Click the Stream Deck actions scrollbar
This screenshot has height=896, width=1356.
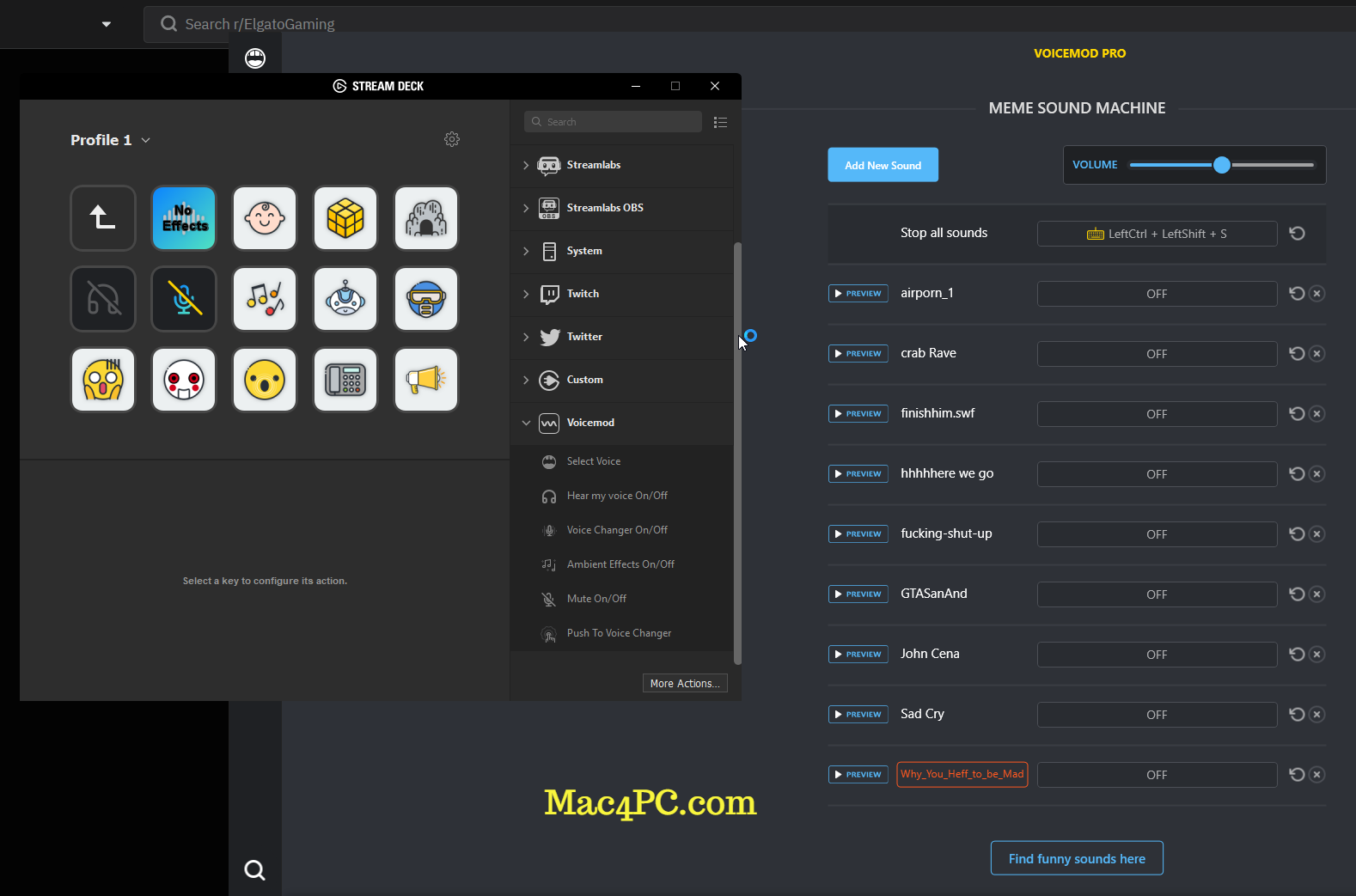[x=737, y=453]
